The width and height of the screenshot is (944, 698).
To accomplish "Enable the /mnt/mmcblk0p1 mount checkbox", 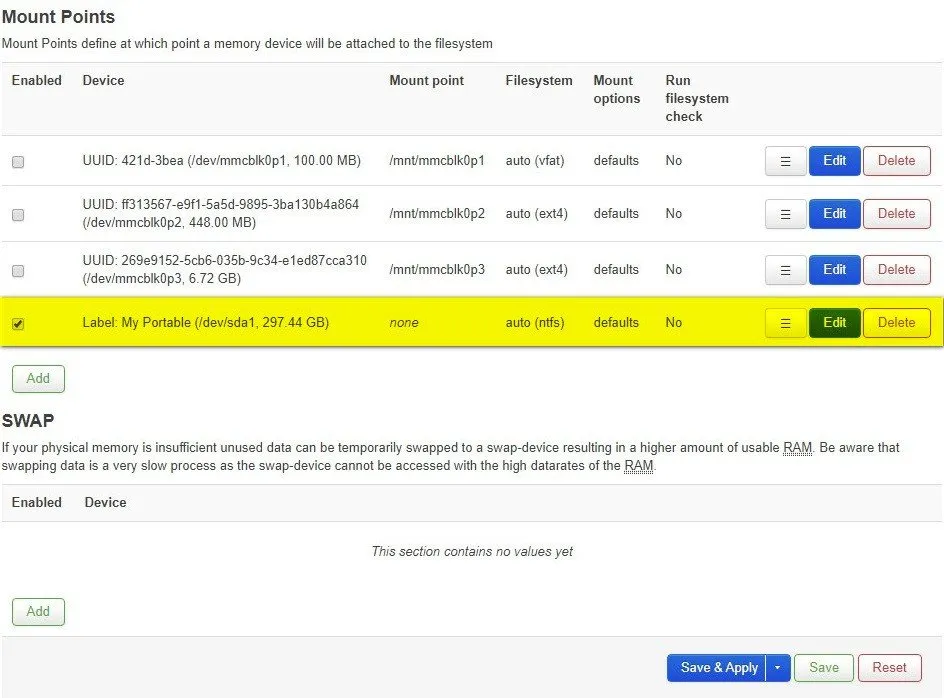I will [x=18, y=162].
